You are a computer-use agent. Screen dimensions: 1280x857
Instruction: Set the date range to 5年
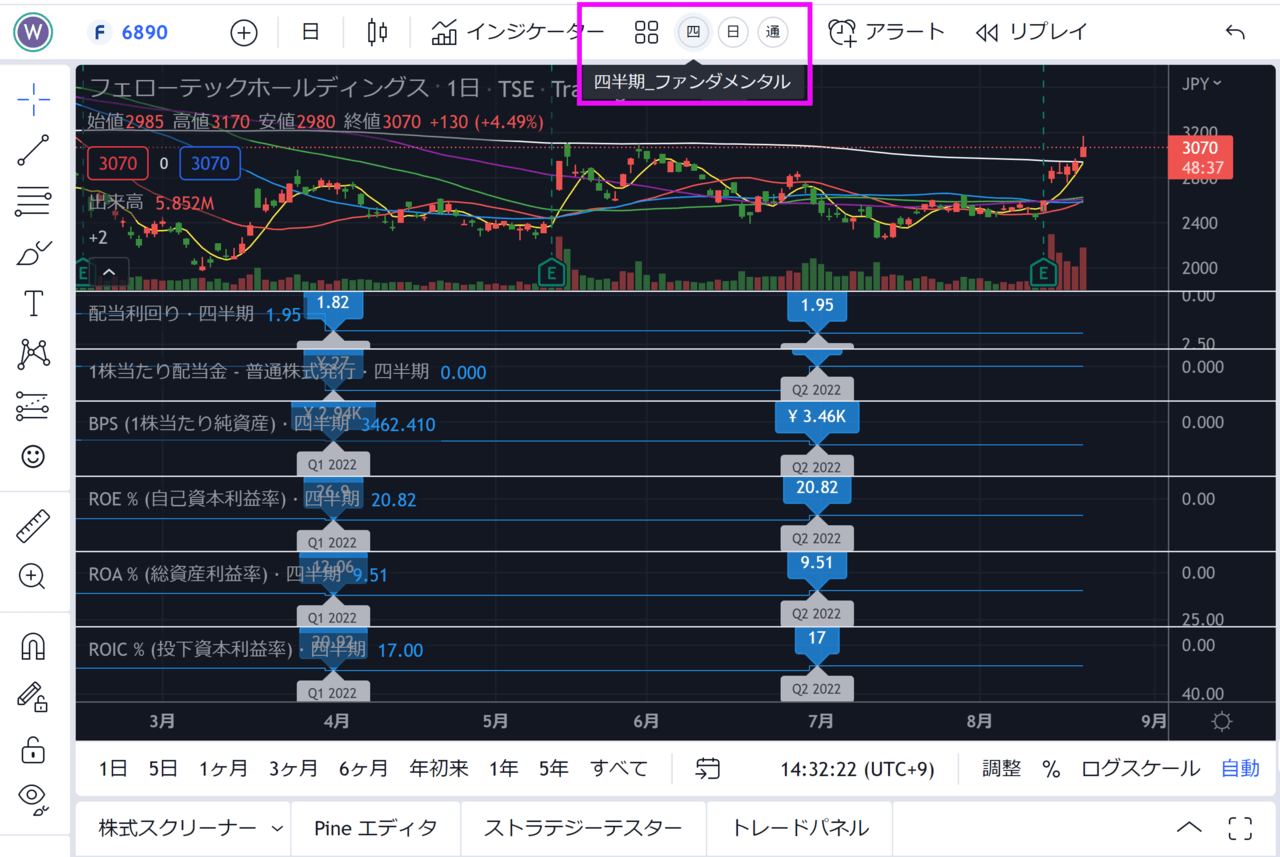(x=554, y=769)
